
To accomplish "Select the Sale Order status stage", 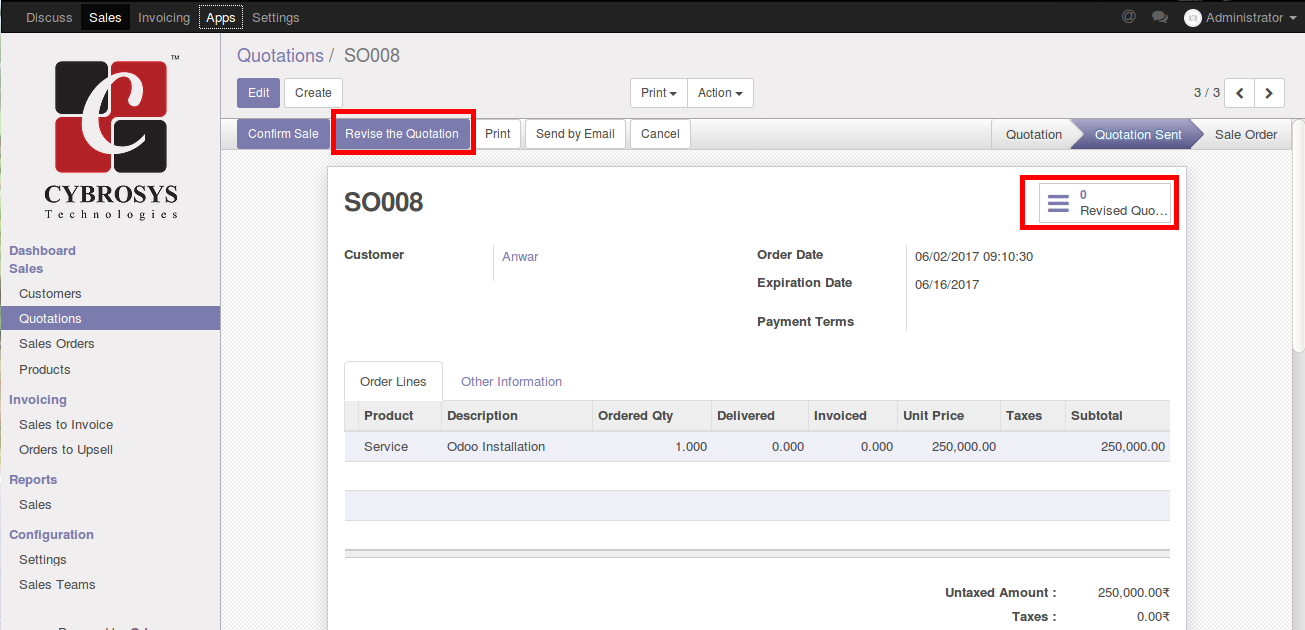I will pos(1245,134).
